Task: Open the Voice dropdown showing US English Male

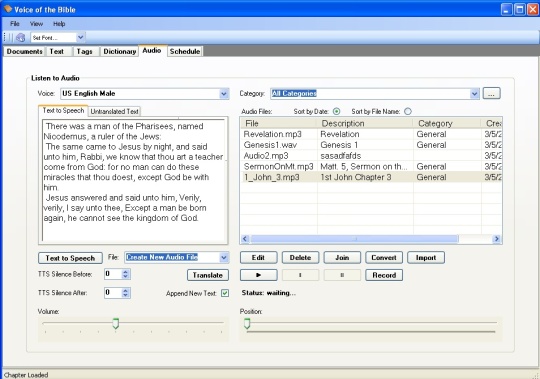Action: point(224,94)
